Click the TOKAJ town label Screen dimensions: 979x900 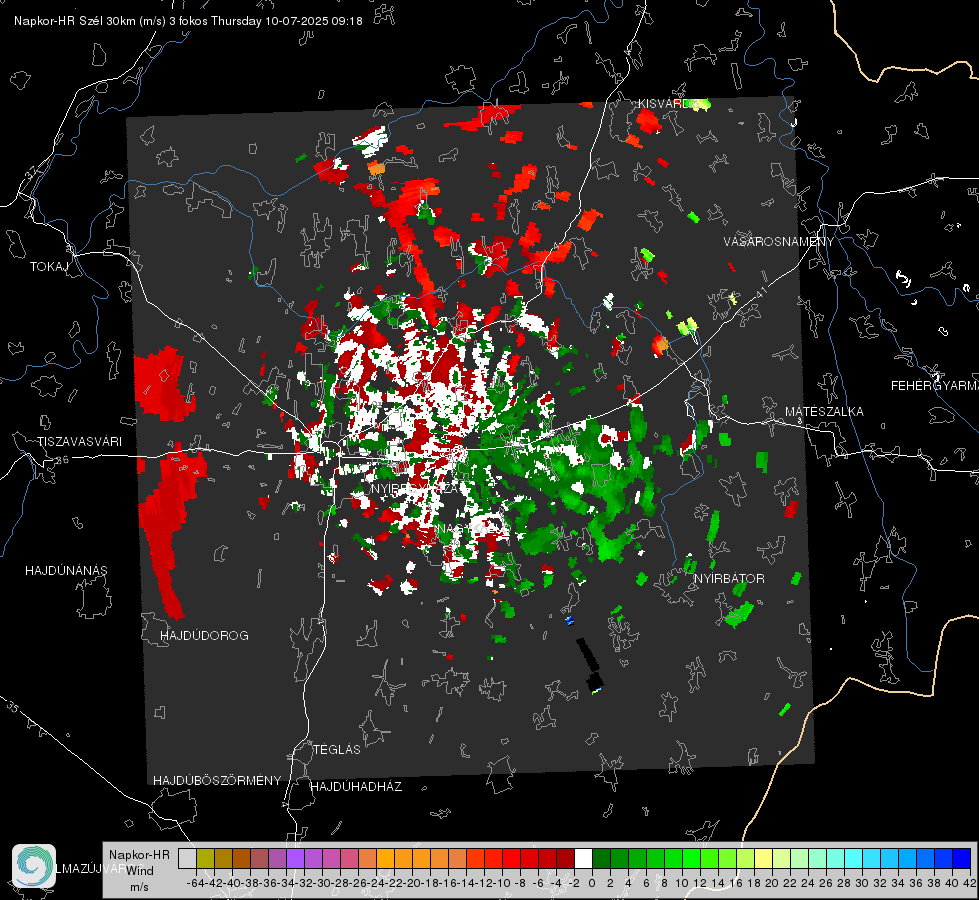click(49, 267)
